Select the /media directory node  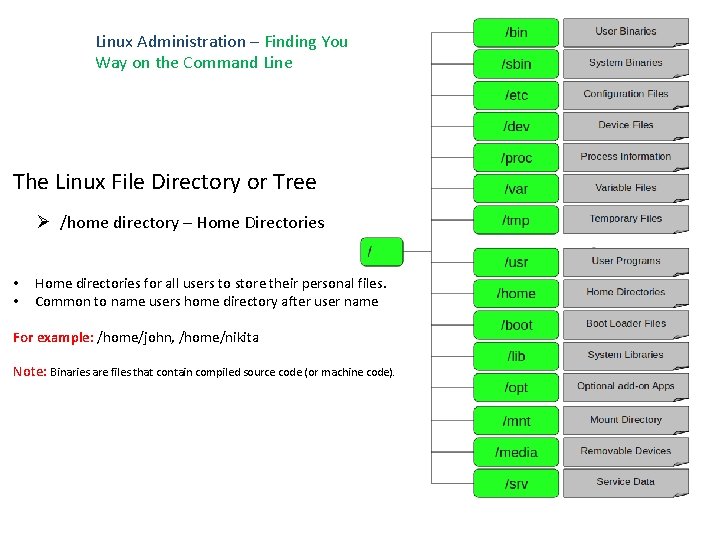tap(516, 452)
